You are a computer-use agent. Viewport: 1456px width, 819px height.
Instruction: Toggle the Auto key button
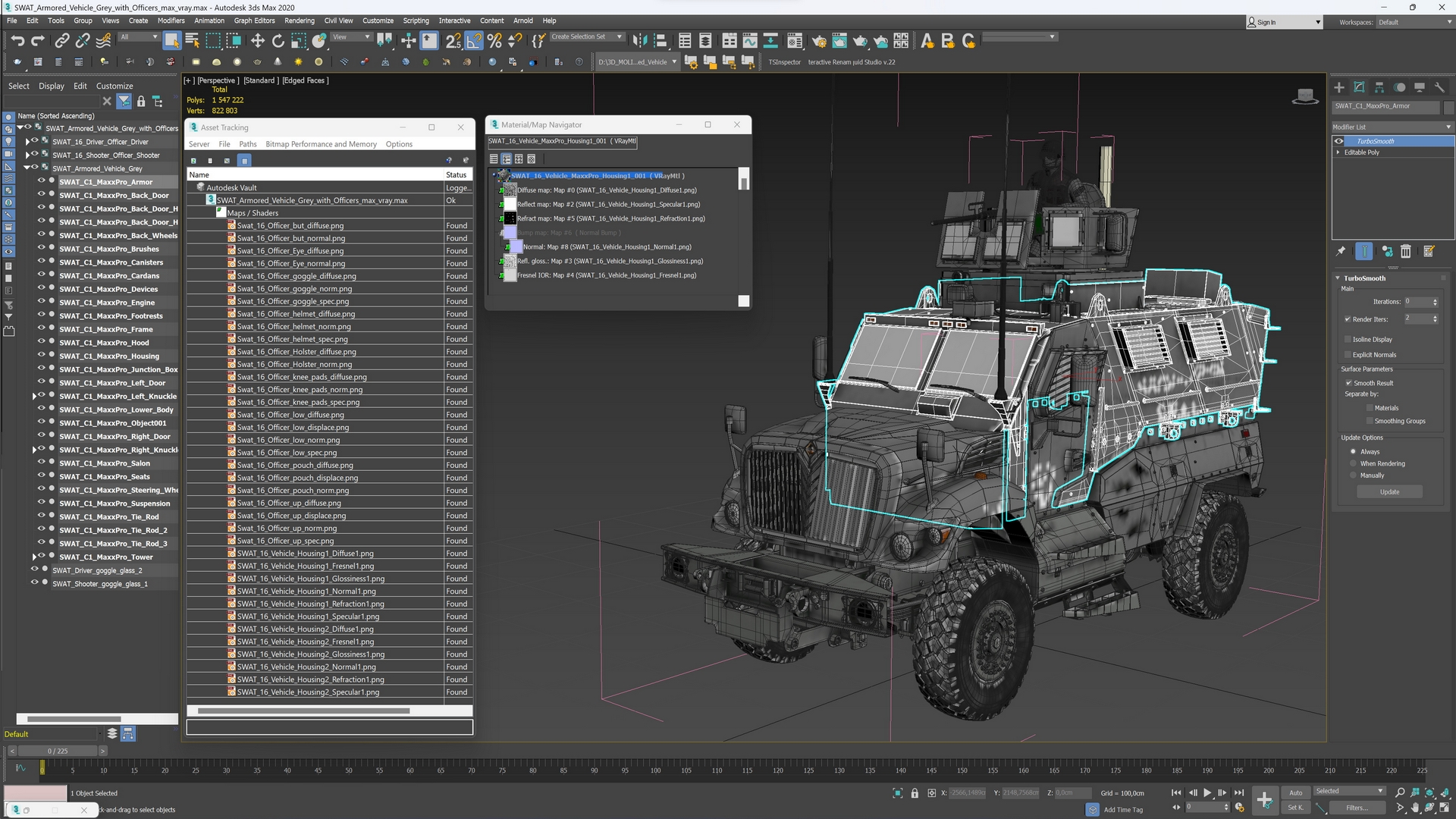pyautogui.click(x=1296, y=792)
